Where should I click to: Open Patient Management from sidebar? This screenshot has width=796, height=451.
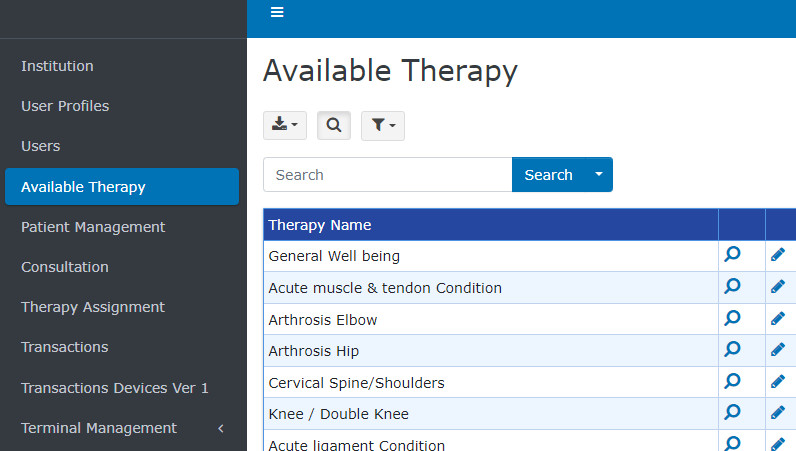point(93,227)
